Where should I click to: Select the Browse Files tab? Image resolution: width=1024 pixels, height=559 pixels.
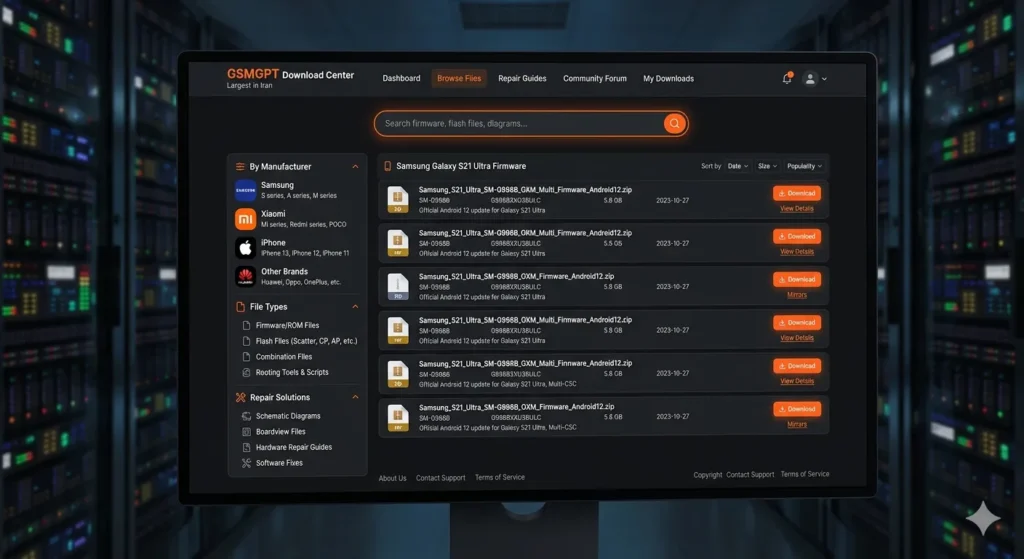(459, 78)
